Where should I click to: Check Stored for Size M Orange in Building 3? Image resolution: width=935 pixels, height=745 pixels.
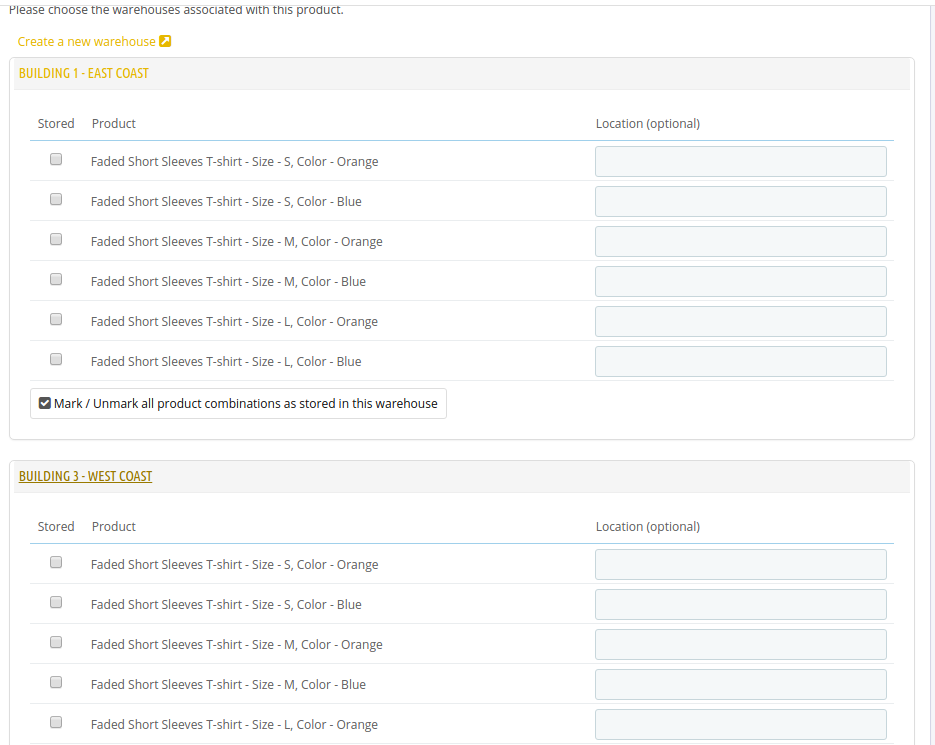tap(56, 642)
